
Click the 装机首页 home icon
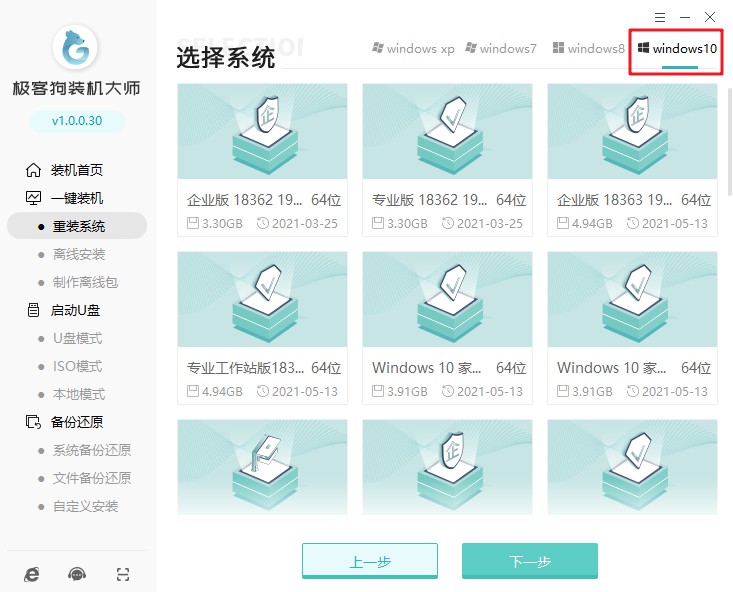pyautogui.click(x=34, y=170)
